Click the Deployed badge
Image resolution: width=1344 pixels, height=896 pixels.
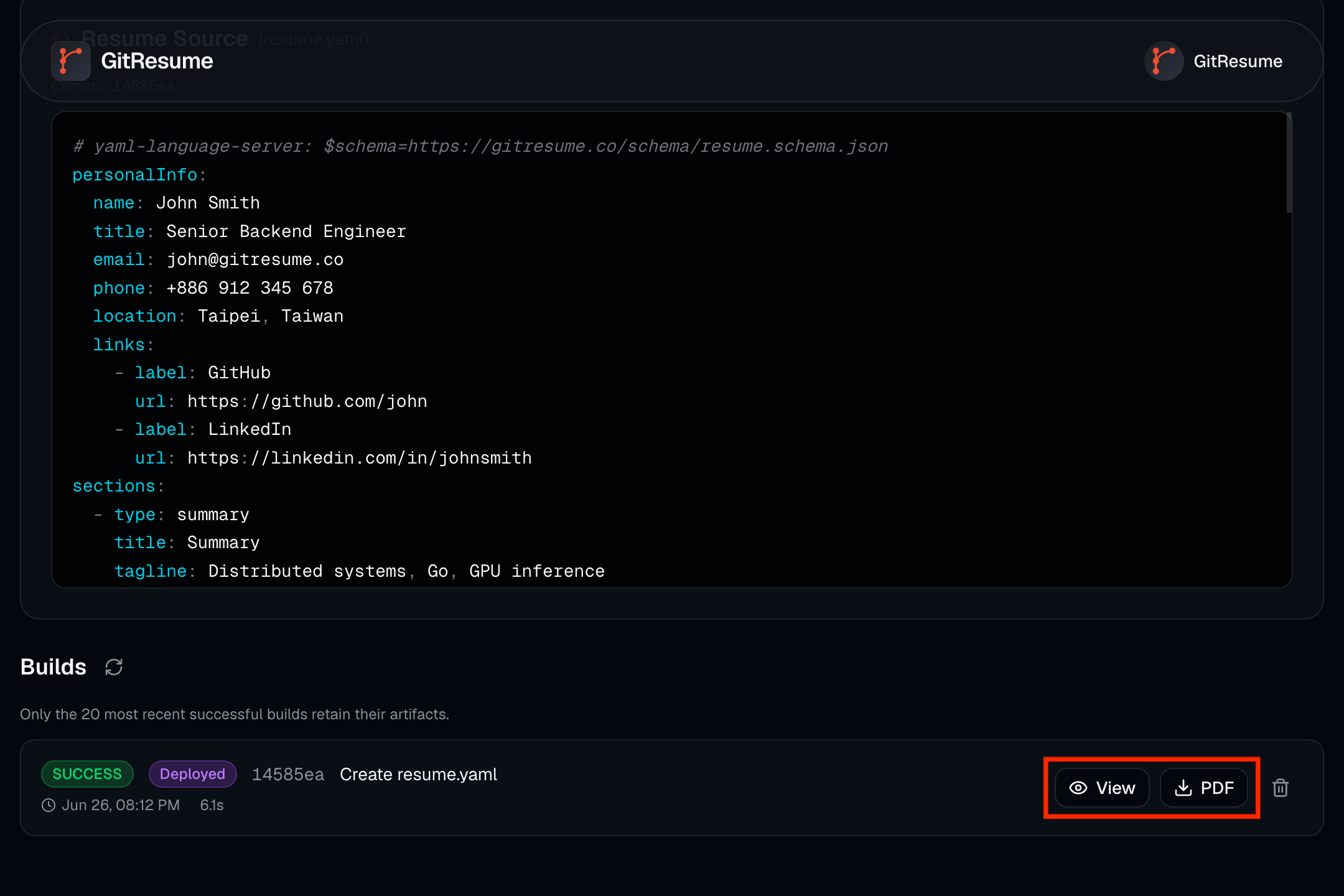click(x=192, y=774)
